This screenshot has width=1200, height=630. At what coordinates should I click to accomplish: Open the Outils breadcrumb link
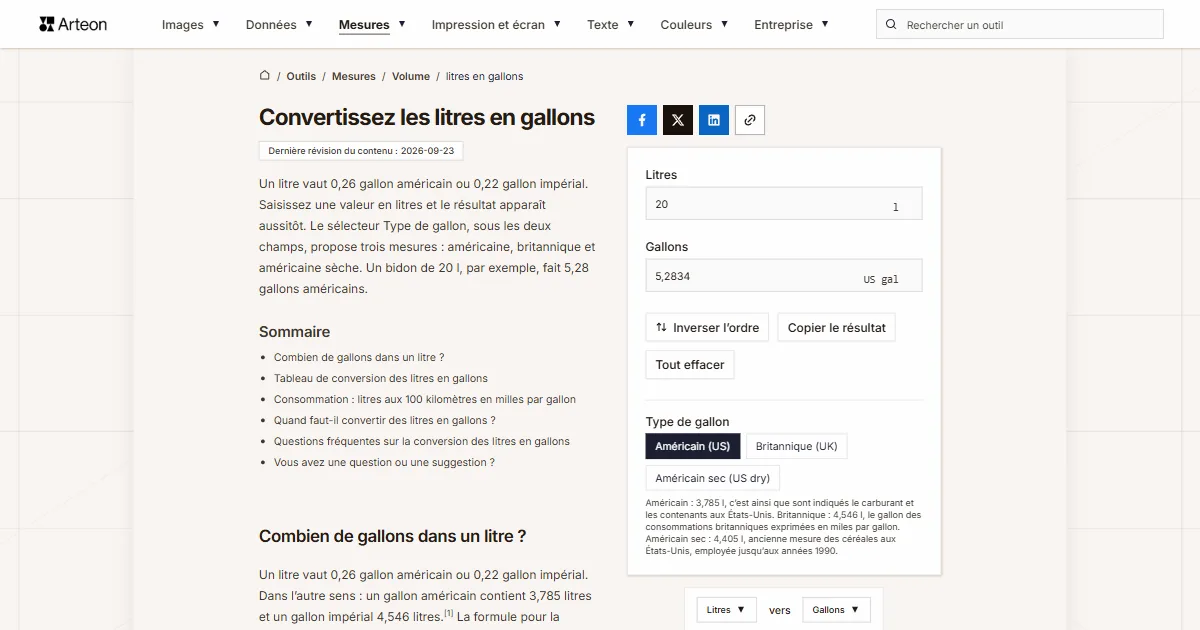[x=301, y=76]
